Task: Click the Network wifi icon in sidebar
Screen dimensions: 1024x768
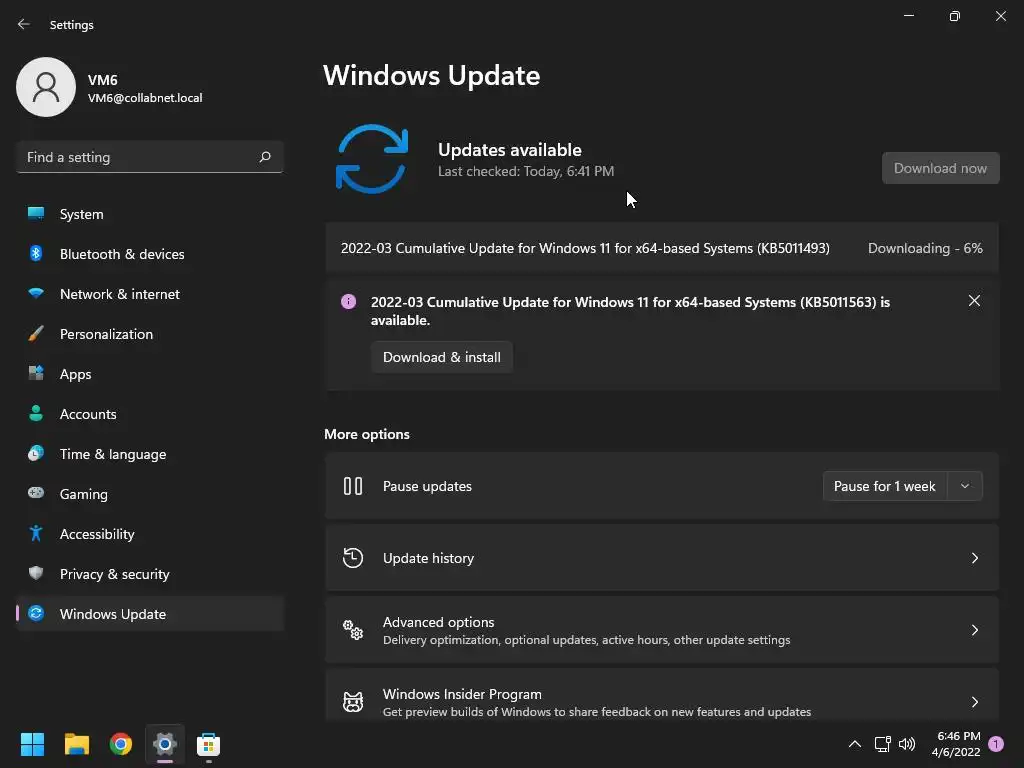Action: [36, 293]
